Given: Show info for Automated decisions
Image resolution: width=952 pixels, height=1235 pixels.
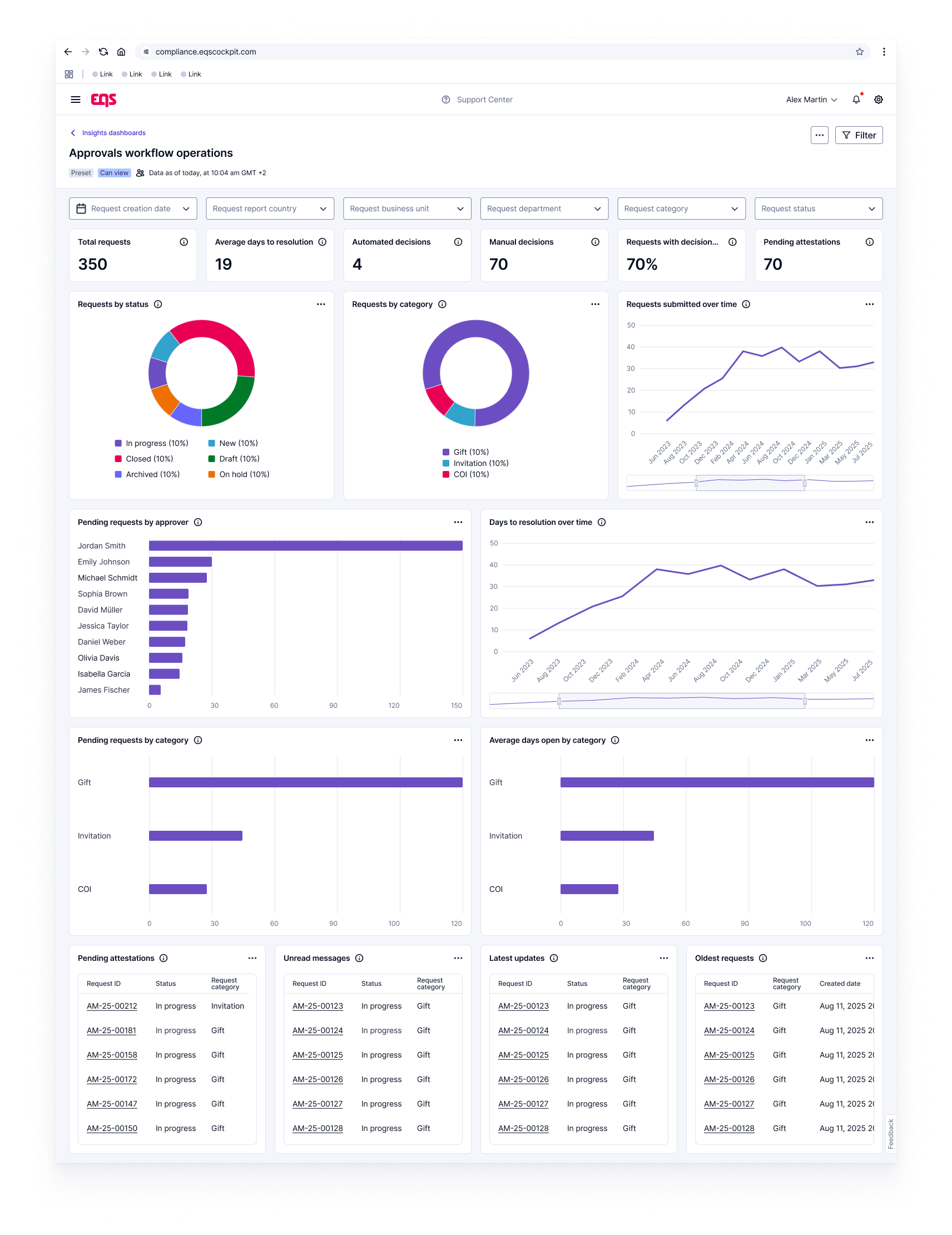Looking at the screenshot, I should tap(458, 242).
